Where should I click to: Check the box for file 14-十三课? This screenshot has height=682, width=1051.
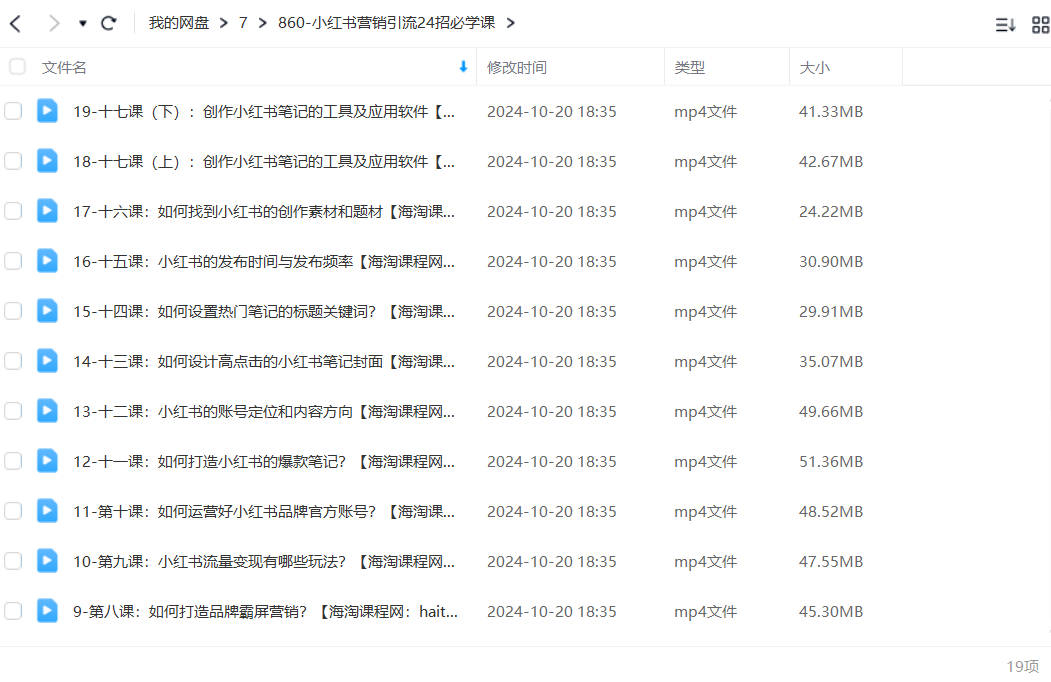click(13, 361)
